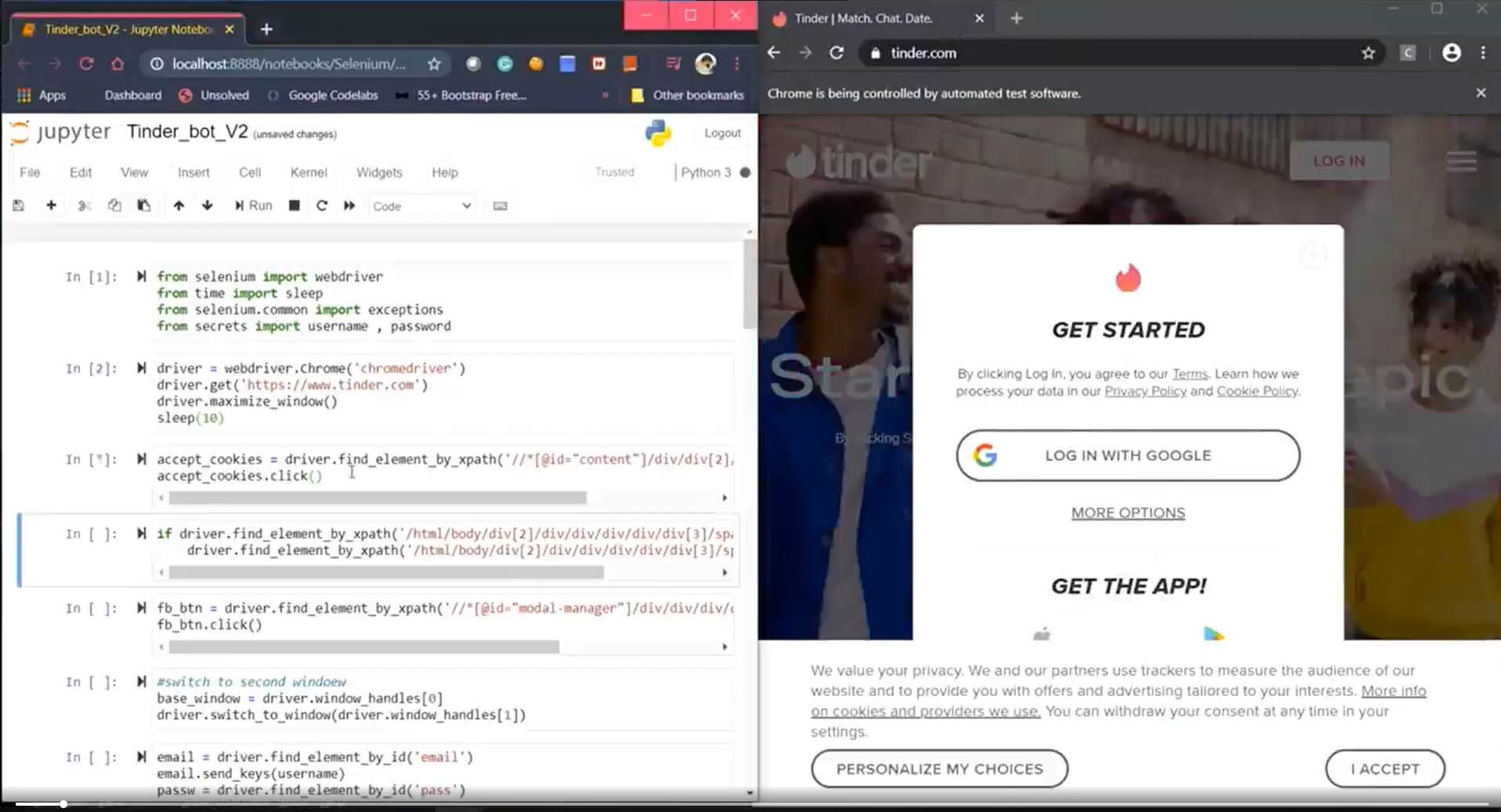Open the left Chrome window's three-dot menu
This screenshot has width=1501, height=812.
(x=737, y=63)
